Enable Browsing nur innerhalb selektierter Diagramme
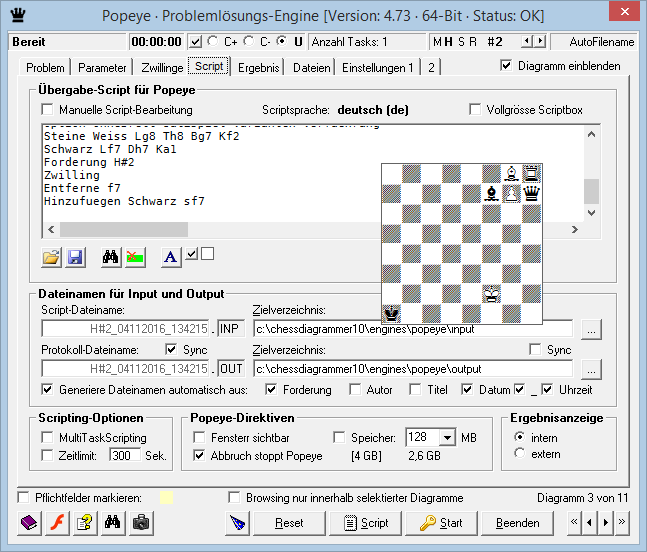Screen dimensions: 647x552 click(234, 498)
